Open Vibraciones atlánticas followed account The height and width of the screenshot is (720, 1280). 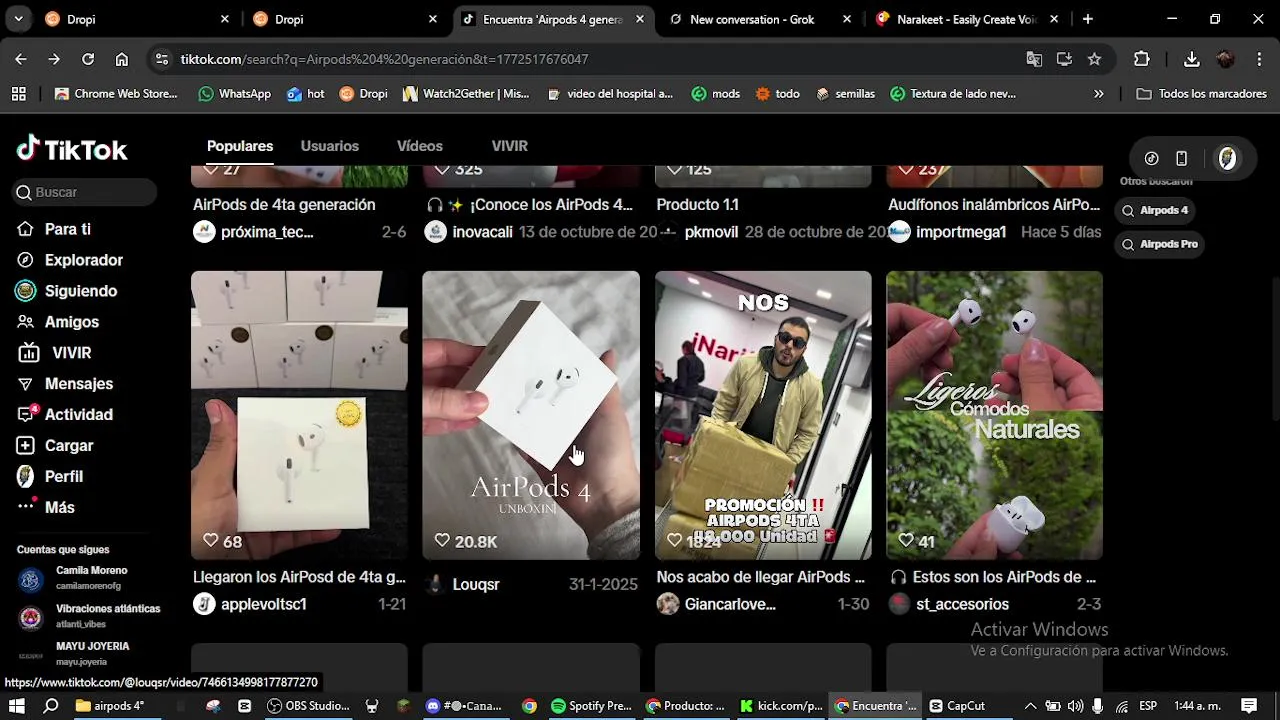coord(88,616)
